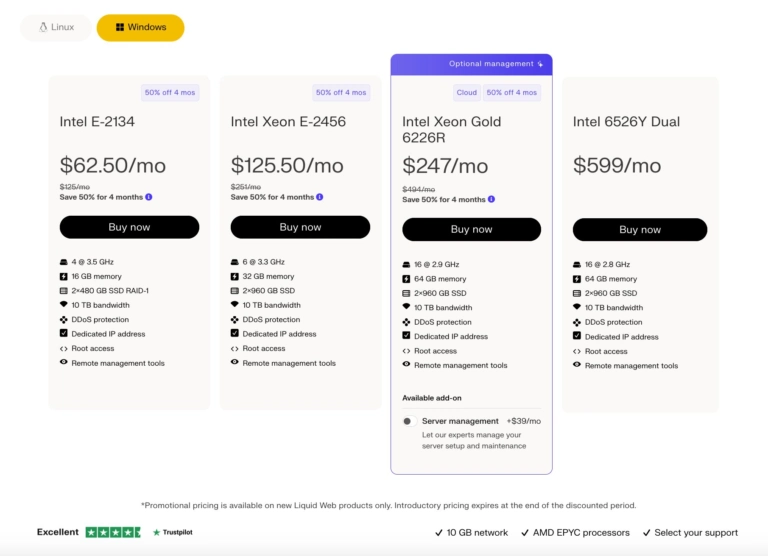Buy now the Intel 6526Y Dual plan
This screenshot has width=768, height=556.
click(640, 230)
